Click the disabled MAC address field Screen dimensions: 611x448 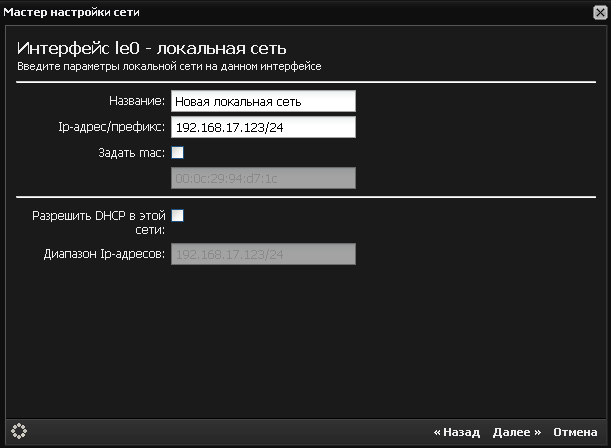point(263,179)
